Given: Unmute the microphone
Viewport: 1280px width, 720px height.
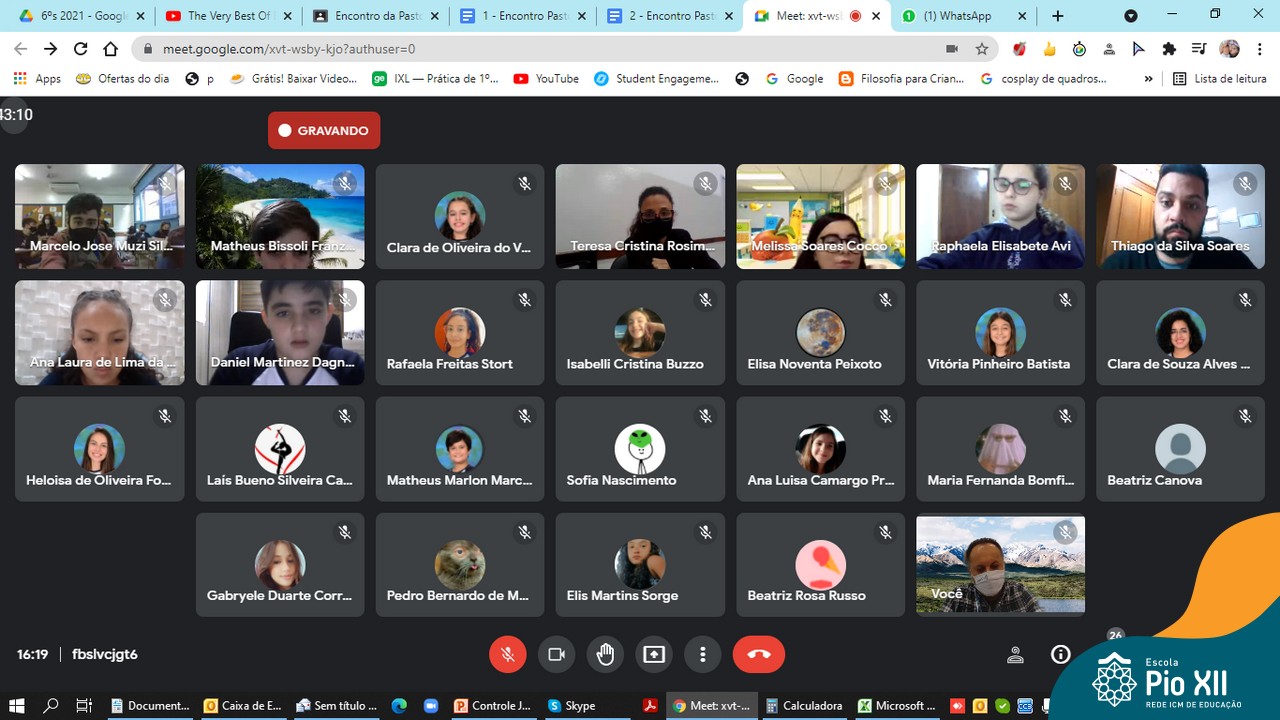Looking at the screenshot, I should click(508, 654).
